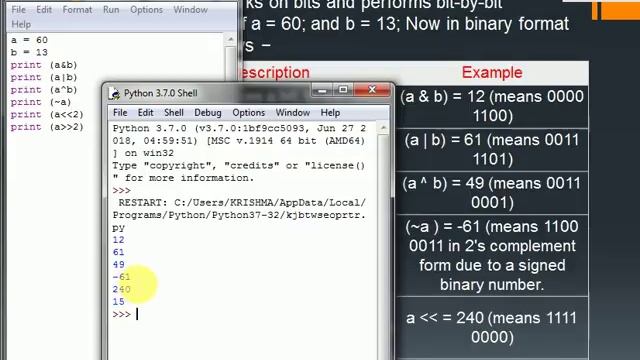Open the Shell menu in Python Shell

tap(174, 113)
